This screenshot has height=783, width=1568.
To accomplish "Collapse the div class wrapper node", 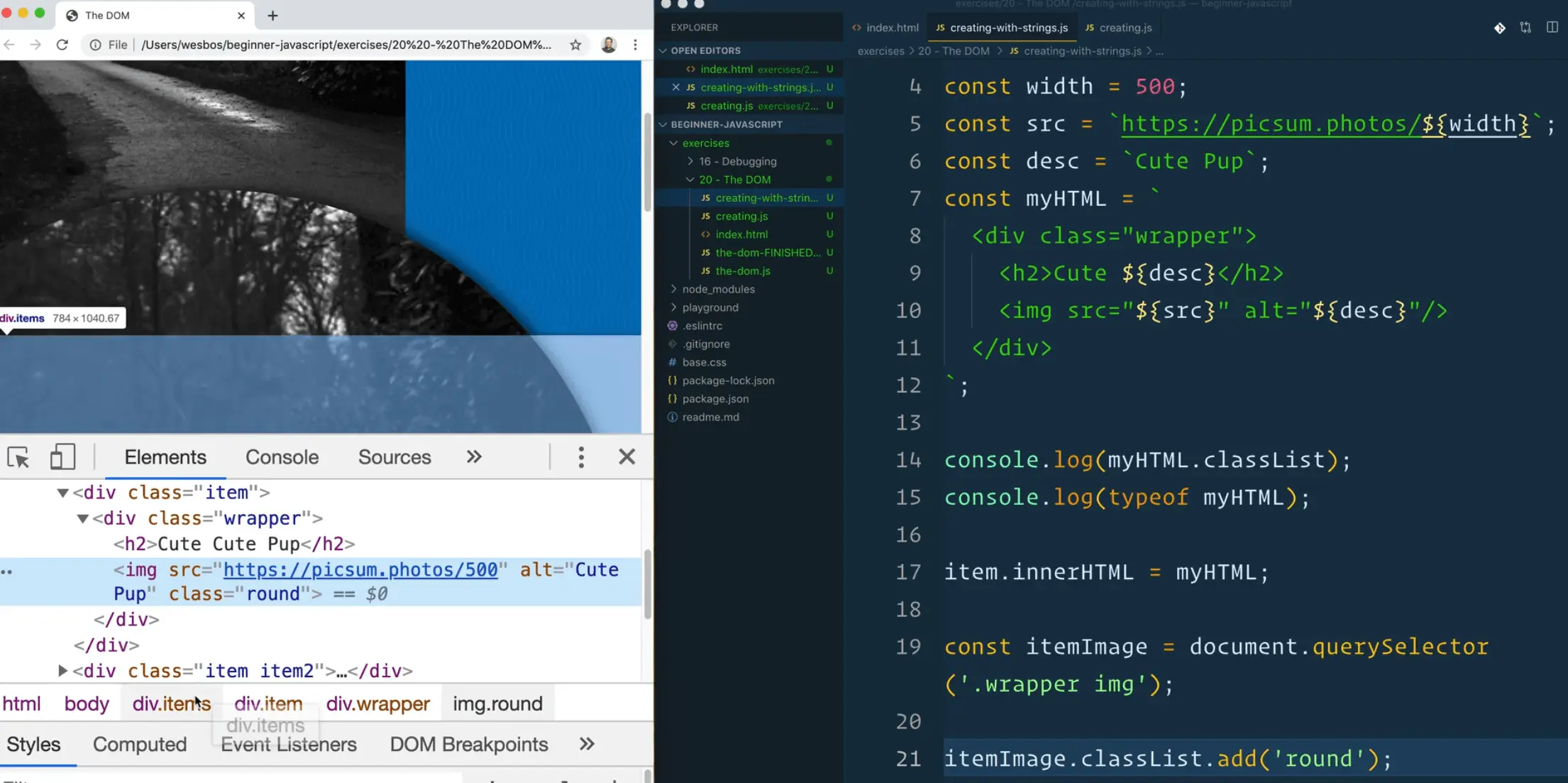I will tap(82, 519).
